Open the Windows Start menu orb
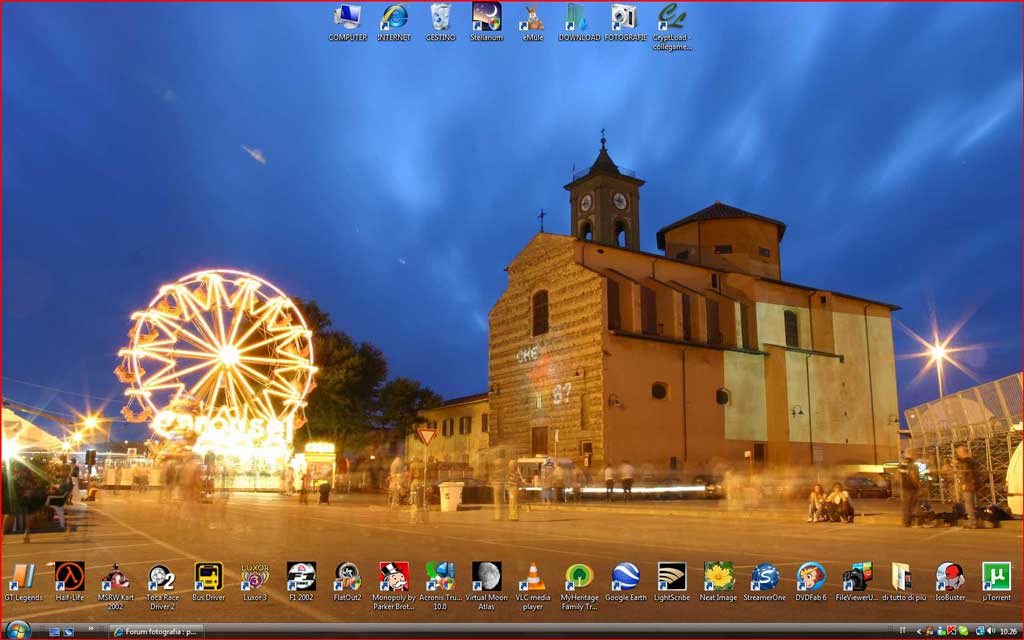Image resolution: width=1024 pixels, height=640 pixels. (18, 631)
